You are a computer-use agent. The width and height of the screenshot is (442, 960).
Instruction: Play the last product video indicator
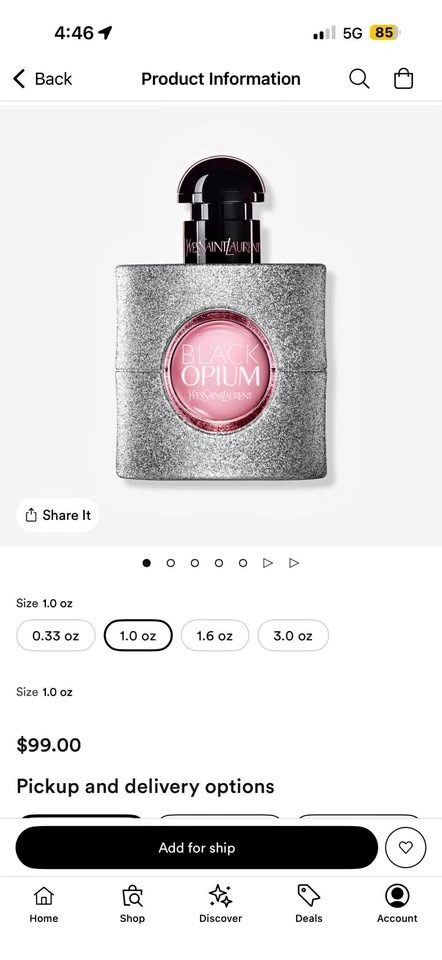(x=294, y=563)
